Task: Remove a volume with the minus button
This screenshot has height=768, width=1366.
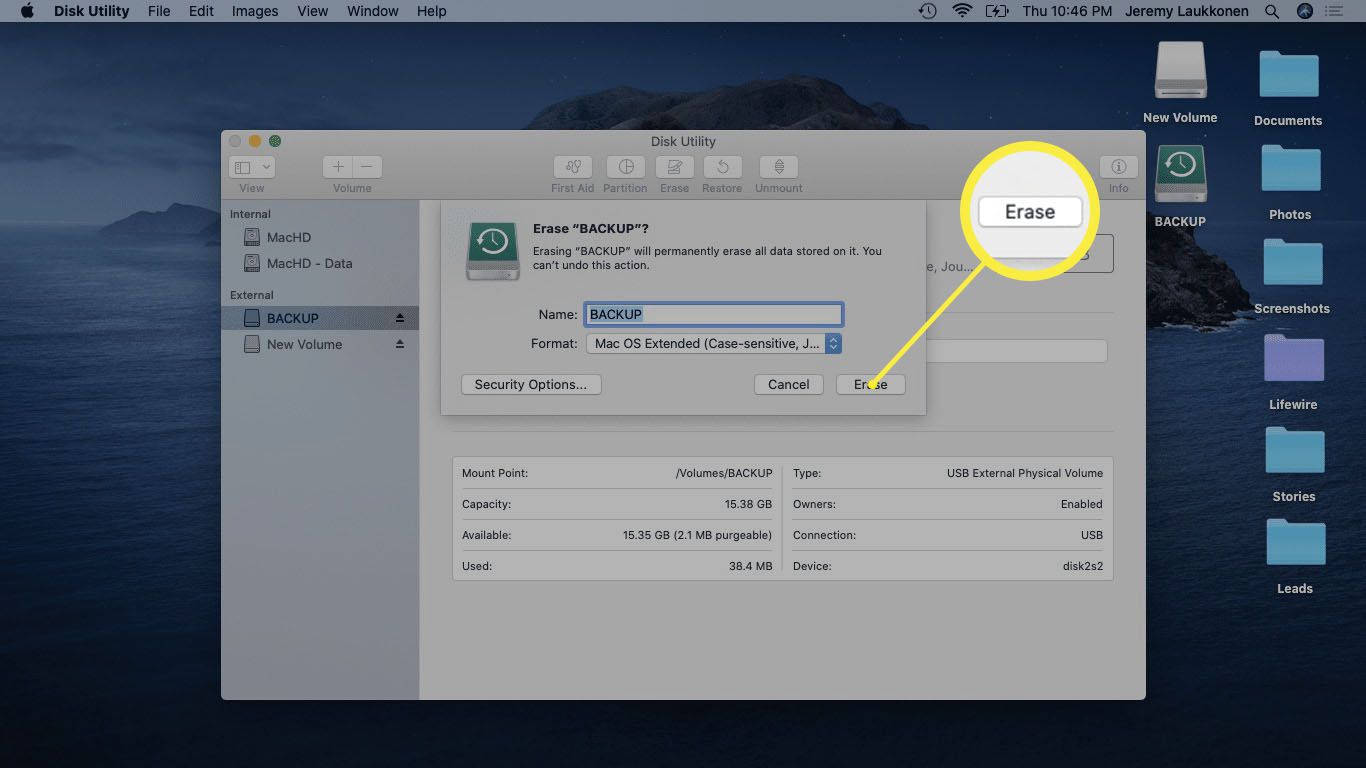Action: [x=367, y=167]
